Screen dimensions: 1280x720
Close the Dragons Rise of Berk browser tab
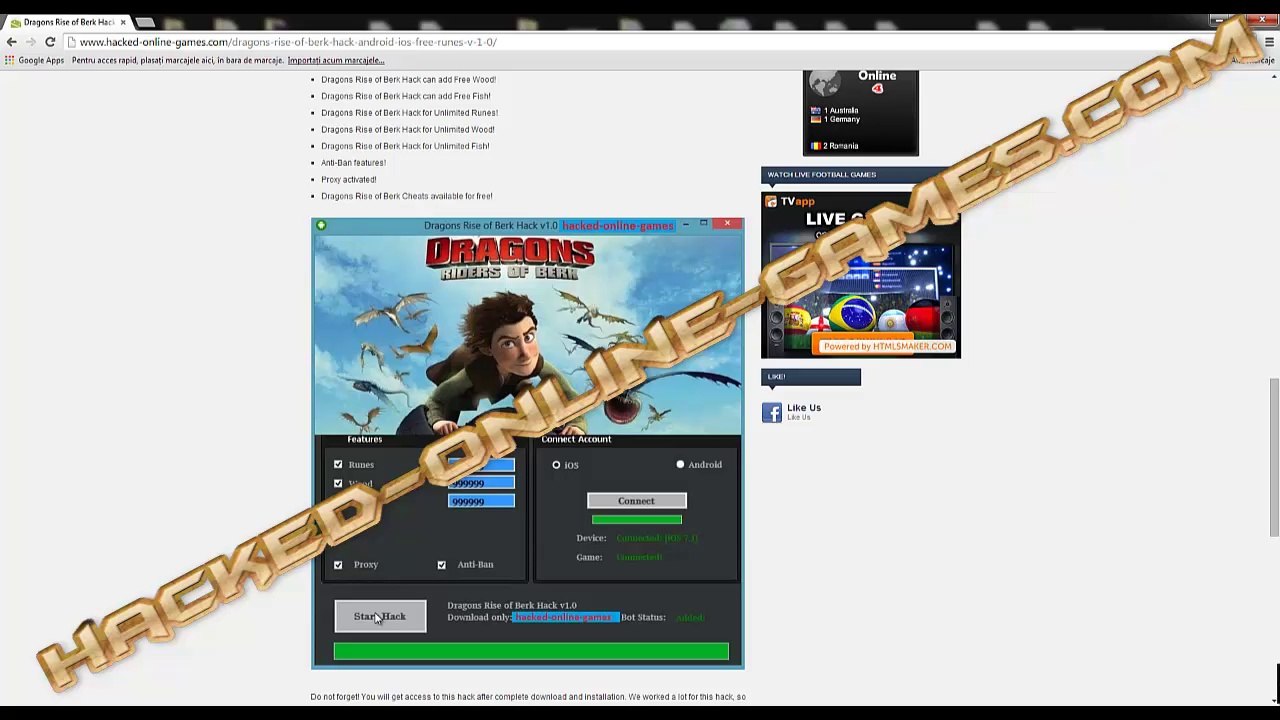tap(123, 22)
